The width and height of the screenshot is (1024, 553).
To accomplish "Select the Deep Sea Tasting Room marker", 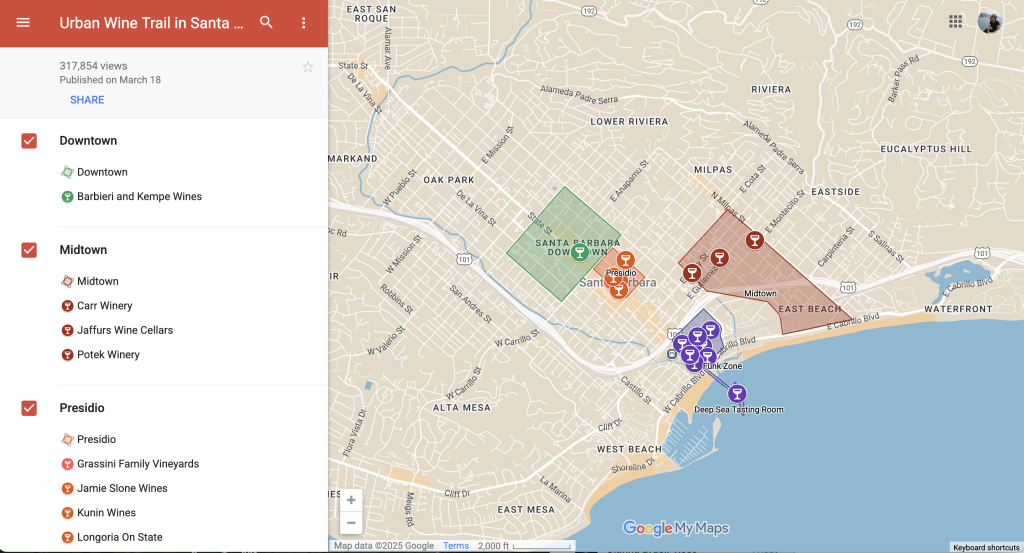I will point(737,393).
